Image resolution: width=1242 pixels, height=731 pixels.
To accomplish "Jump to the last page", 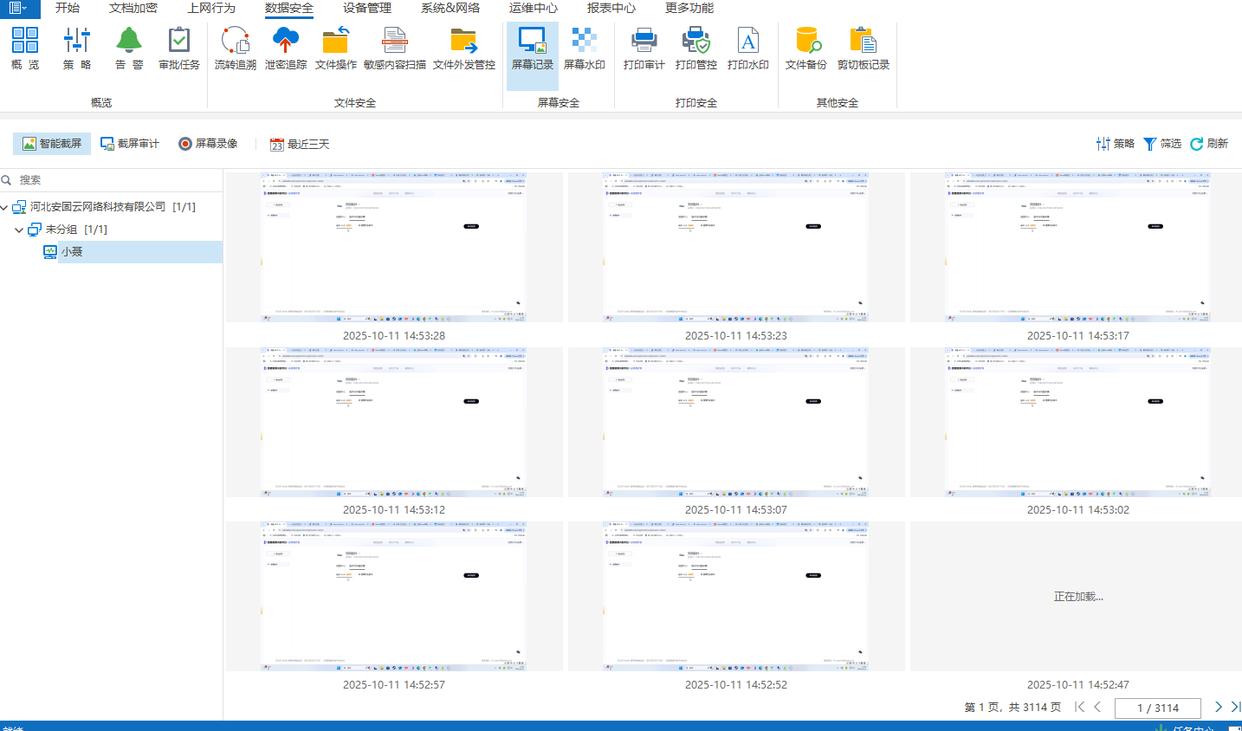I will (x=1235, y=707).
